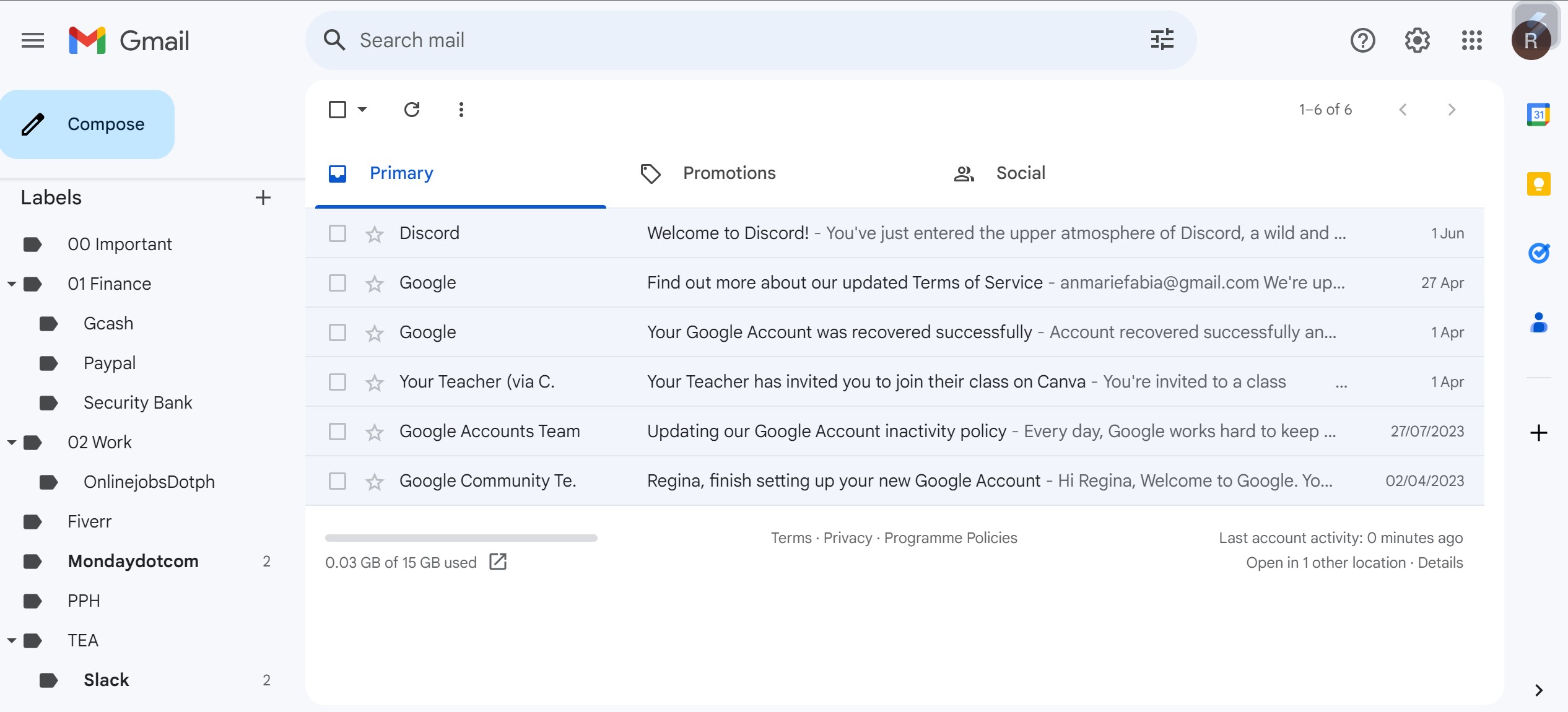
Task: Click the Compose button
Action: pyautogui.click(x=87, y=124)
